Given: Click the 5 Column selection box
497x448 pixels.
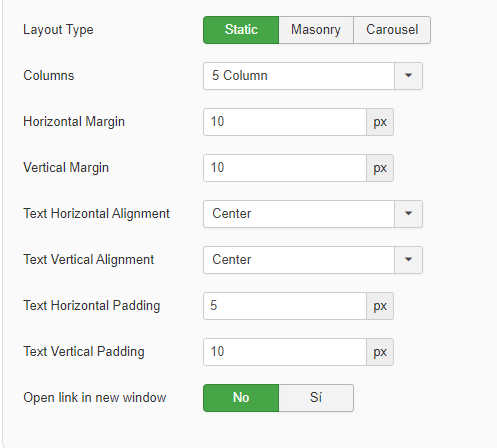Looking at the screenshot, I should pyautogui.click(x=299, y=76).
